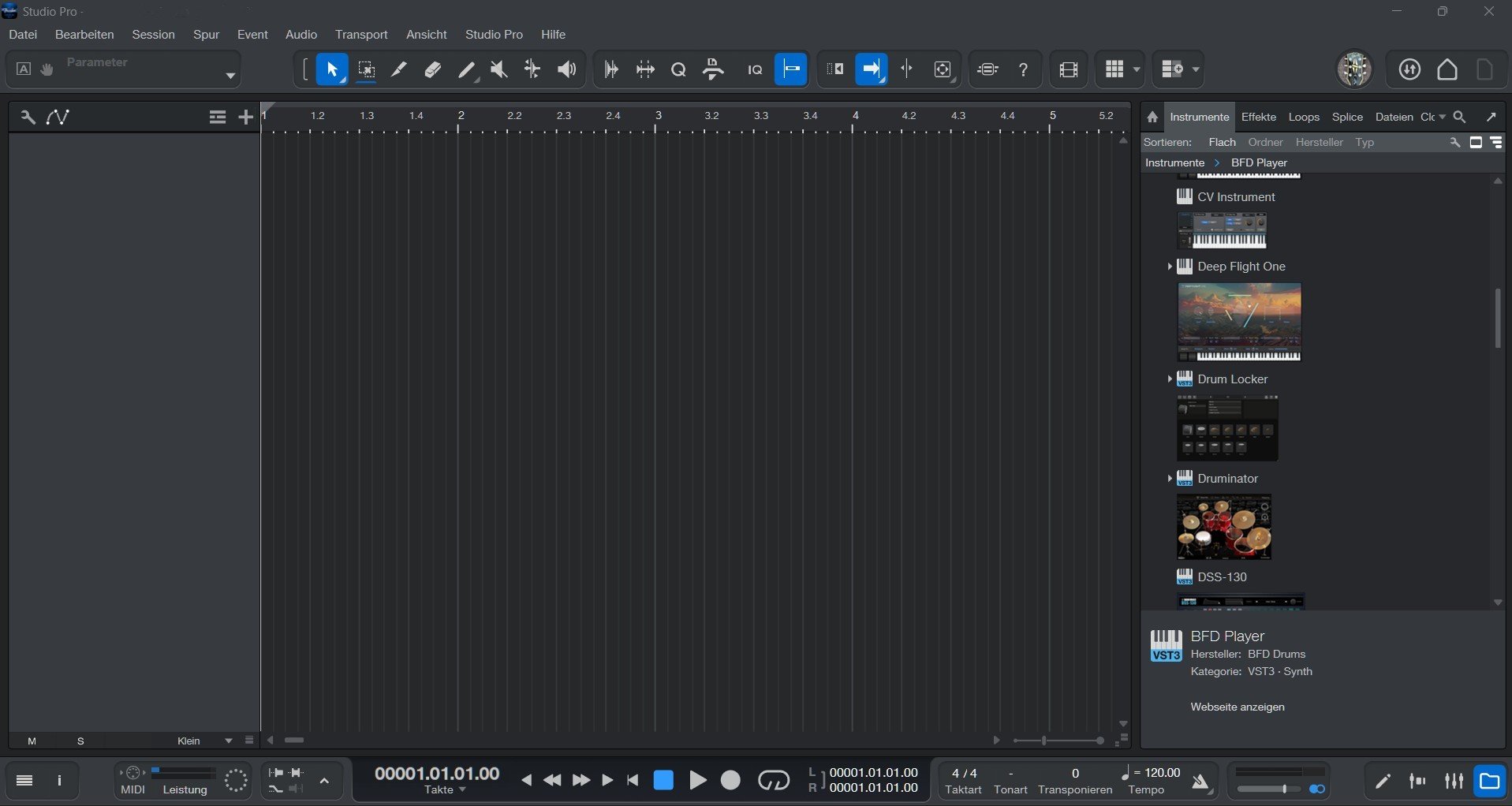
Task: Click the Play button in transport
Action: [x=697, y=781]
